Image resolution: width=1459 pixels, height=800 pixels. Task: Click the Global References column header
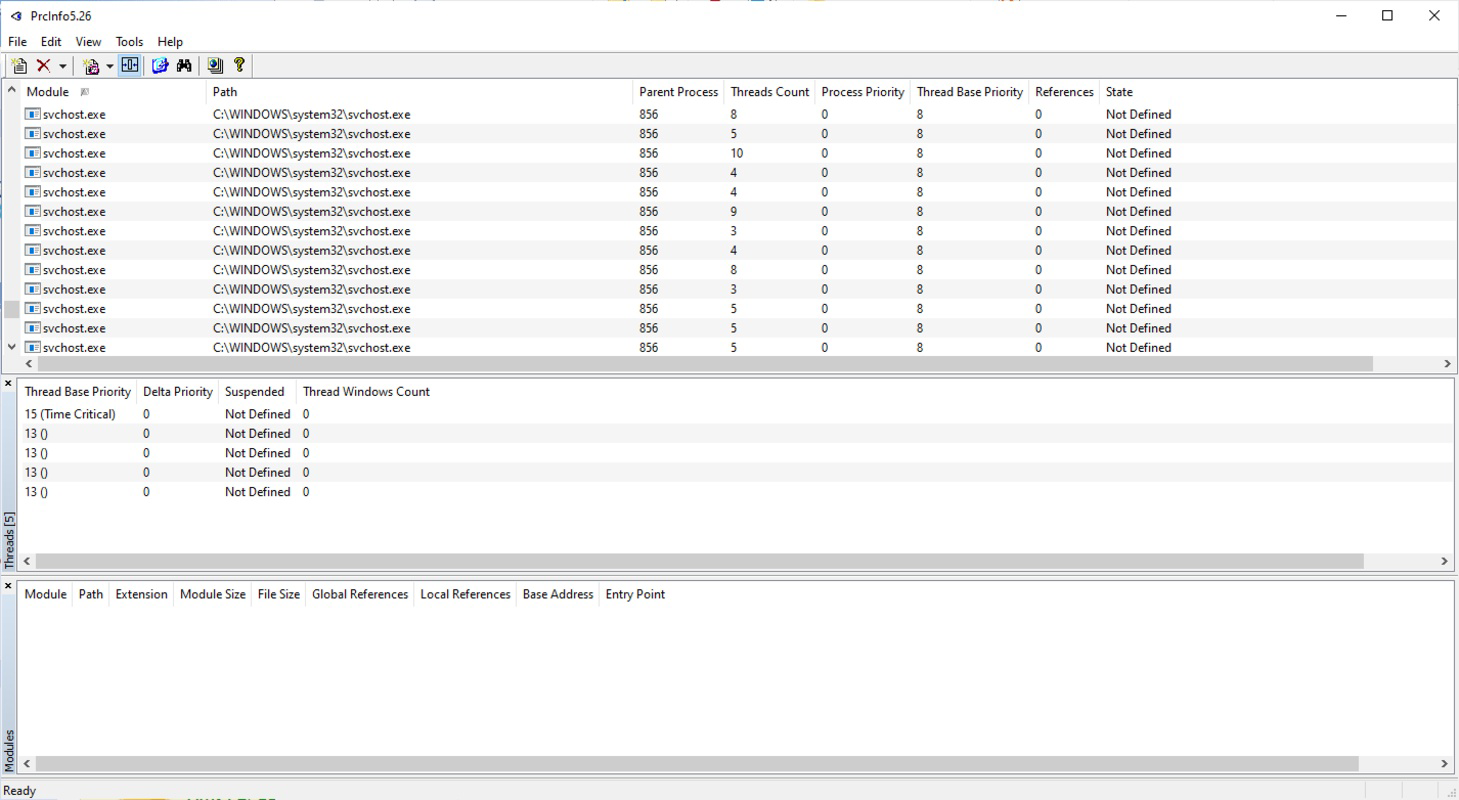tap(360, 594)
